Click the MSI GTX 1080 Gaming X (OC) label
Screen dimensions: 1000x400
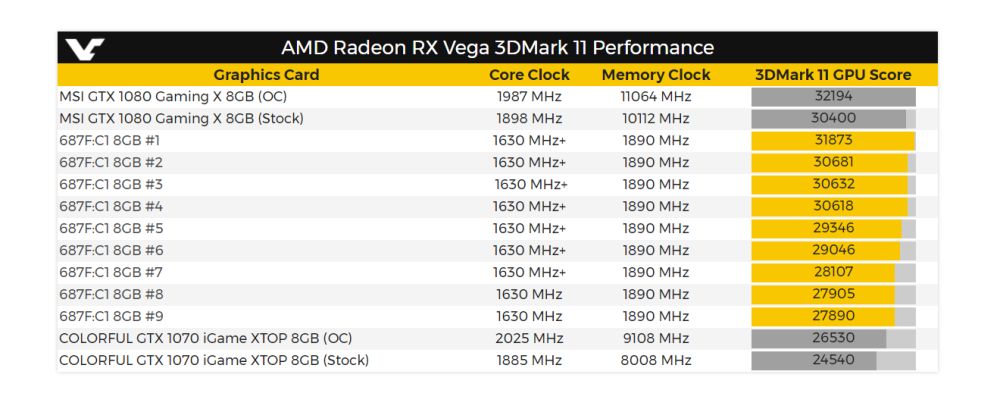172,97
